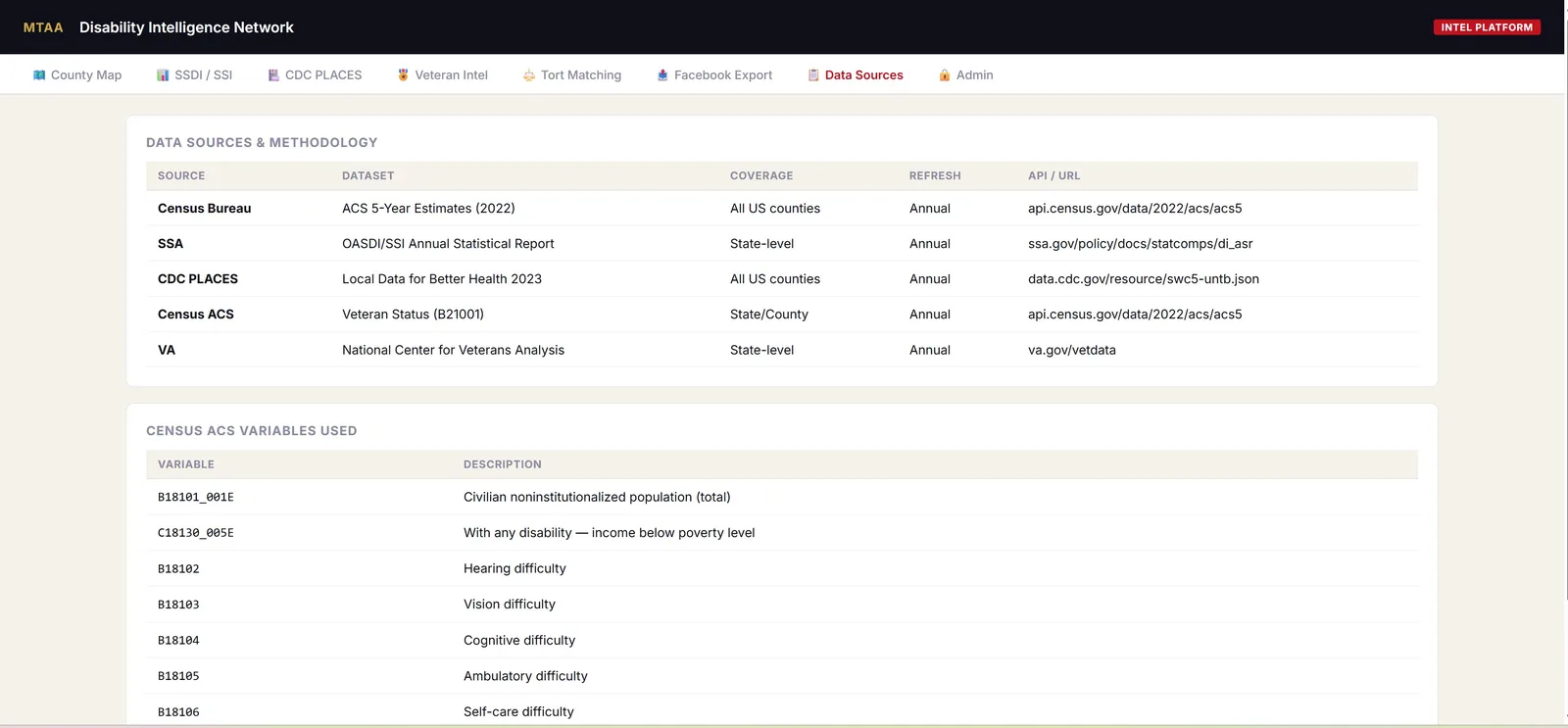This screenshot has height=728, width=1568.
Task: Click Annual refresh in SSA row
Action: coord(930,244)
